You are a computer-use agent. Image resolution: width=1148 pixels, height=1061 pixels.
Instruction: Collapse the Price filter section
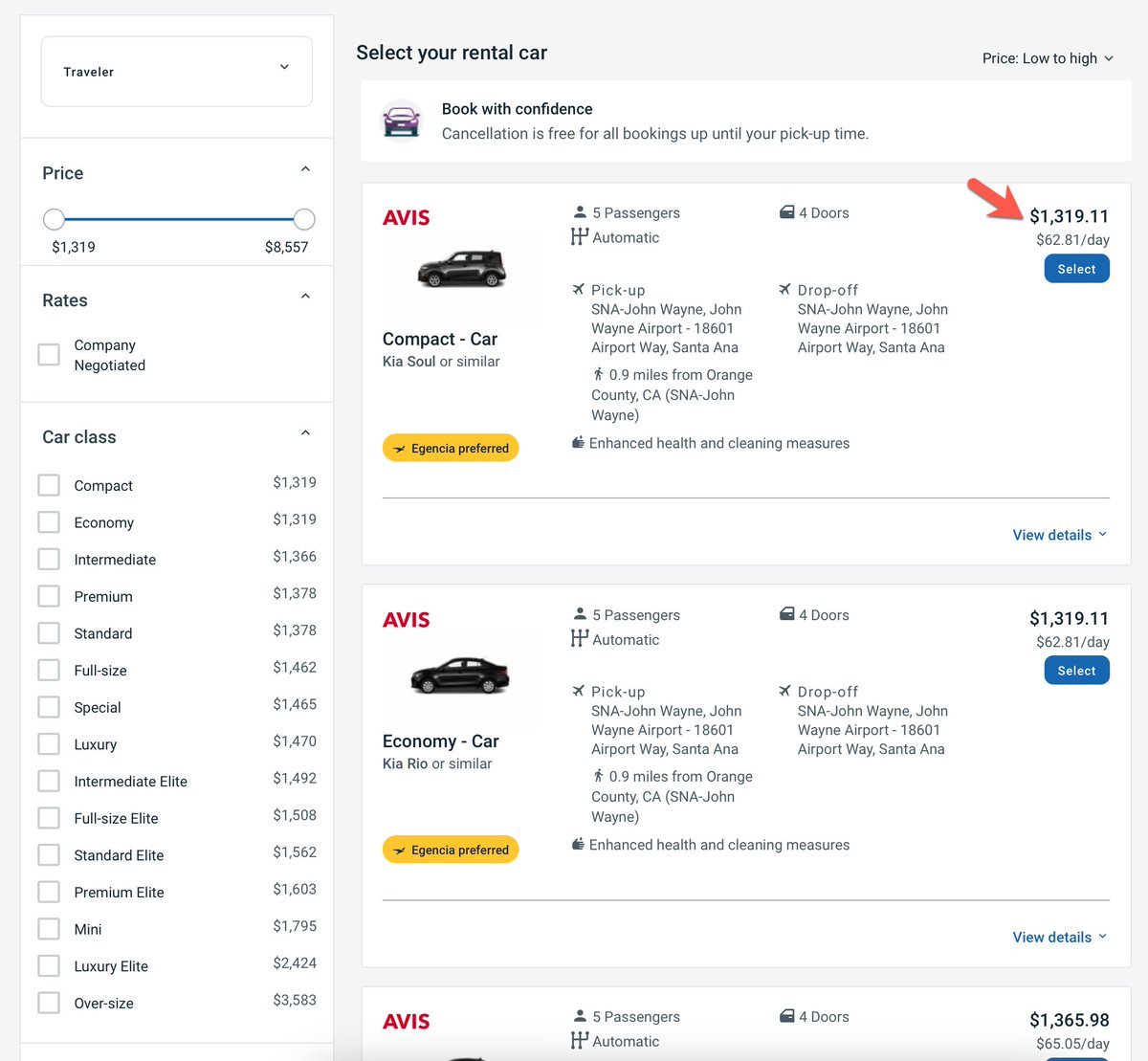tap(305, 169)
